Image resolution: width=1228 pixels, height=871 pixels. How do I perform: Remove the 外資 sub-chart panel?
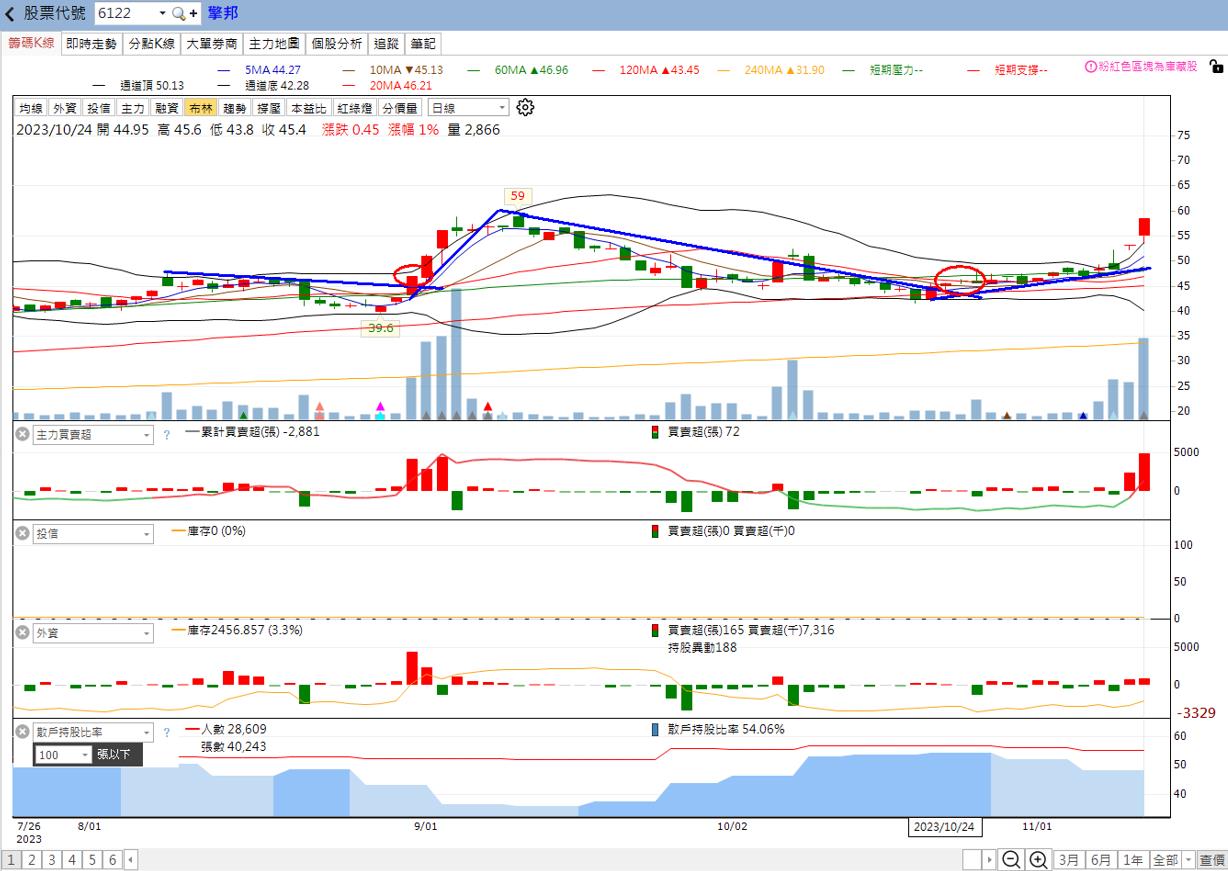(22, 633)
